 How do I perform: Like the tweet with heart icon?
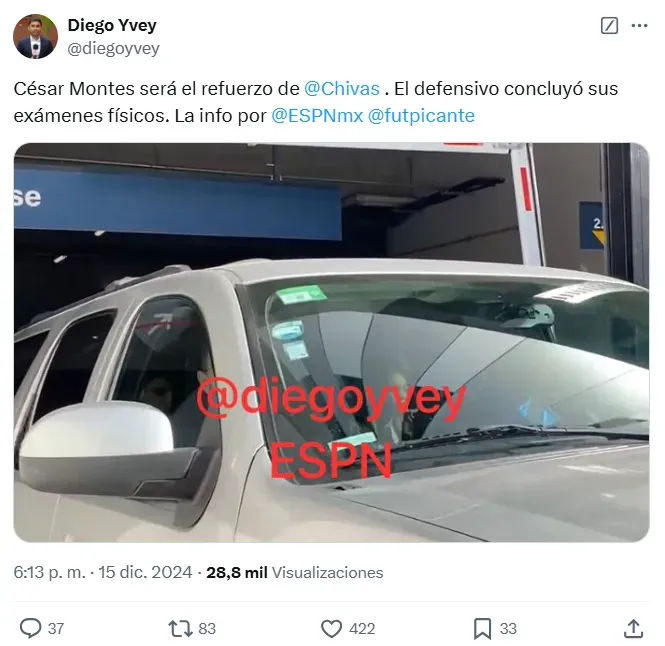pos(331,629)
